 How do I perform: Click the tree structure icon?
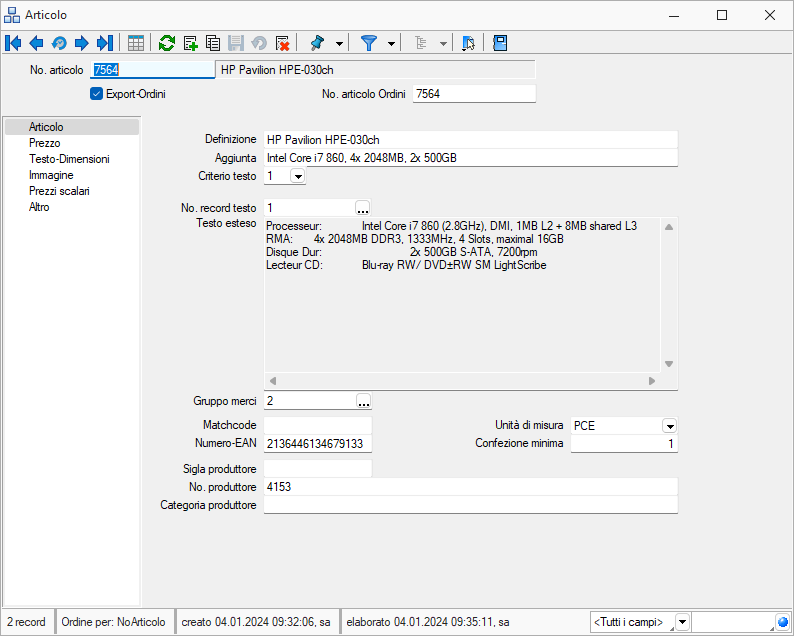tap(421, 43)
